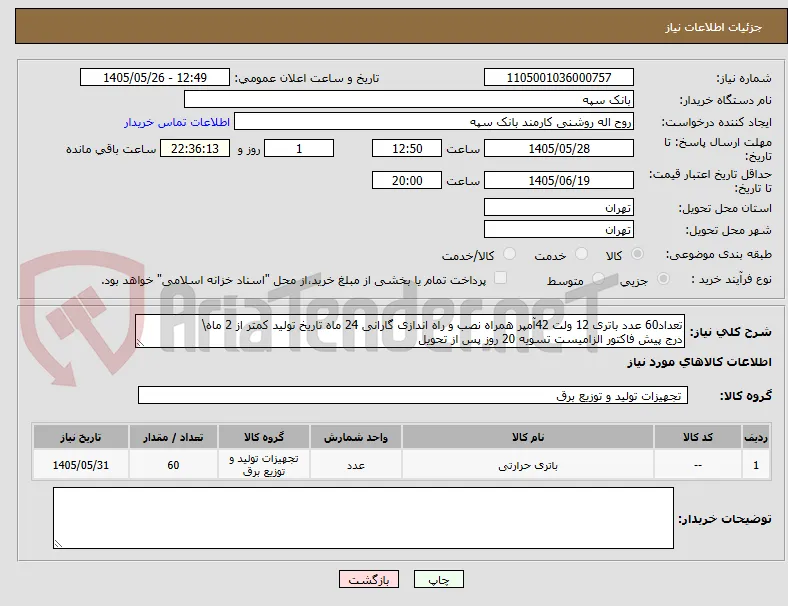788x606 pixels.
Task: Click the توضیحات خریدار notes textarea
Action: tap(363, 518)
